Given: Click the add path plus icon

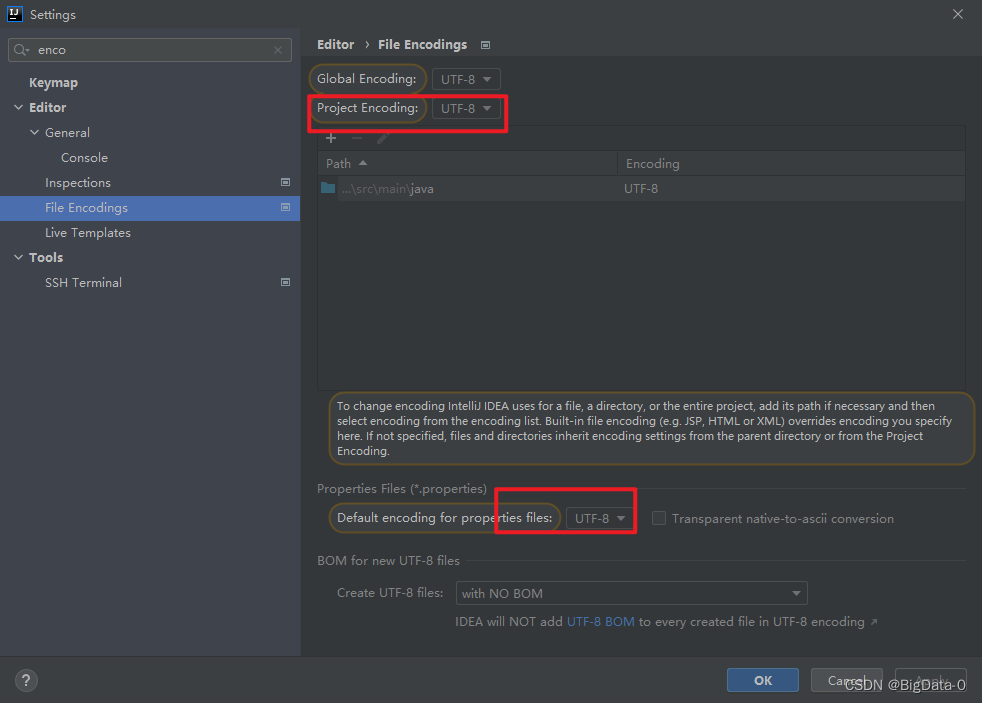Looking at the screenshot, I should [331, 138].
